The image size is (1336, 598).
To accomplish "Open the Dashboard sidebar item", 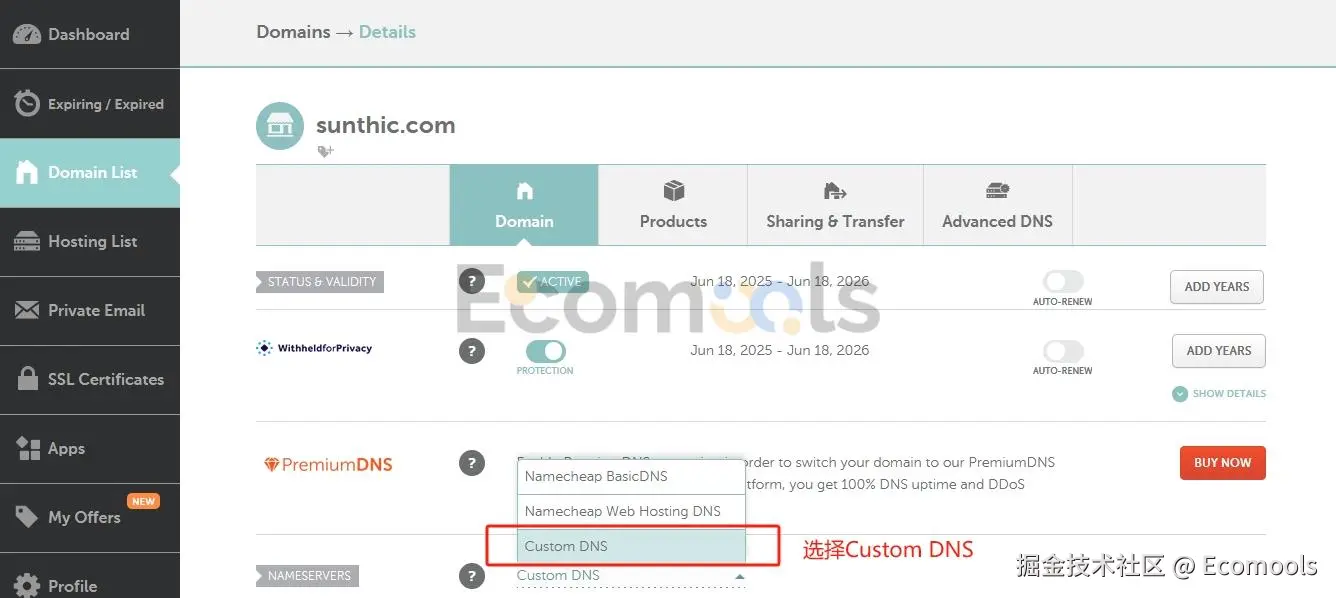I will pos(90,34).
